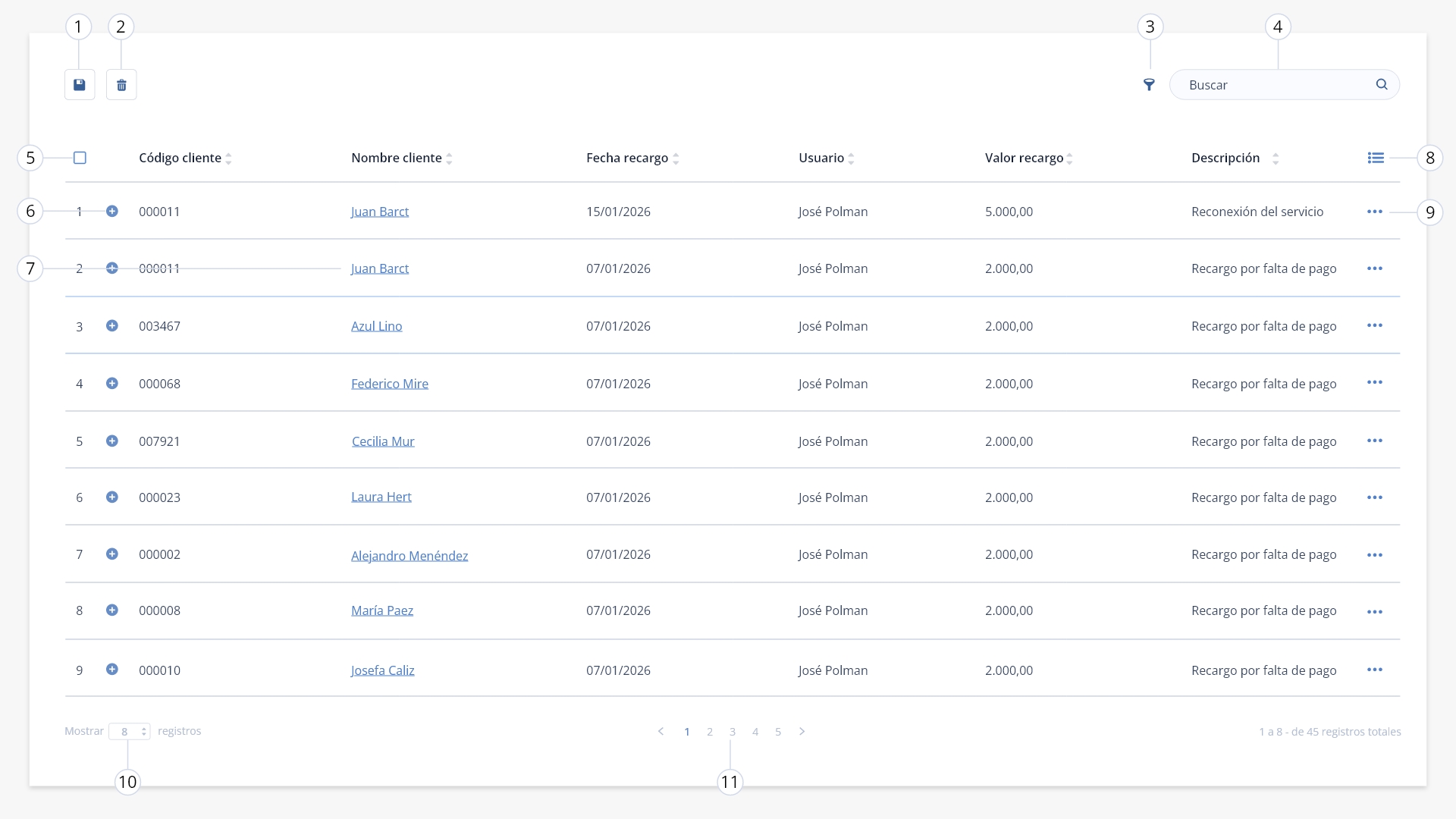Open the Alejandro Menéndez client link

point(409,556)
